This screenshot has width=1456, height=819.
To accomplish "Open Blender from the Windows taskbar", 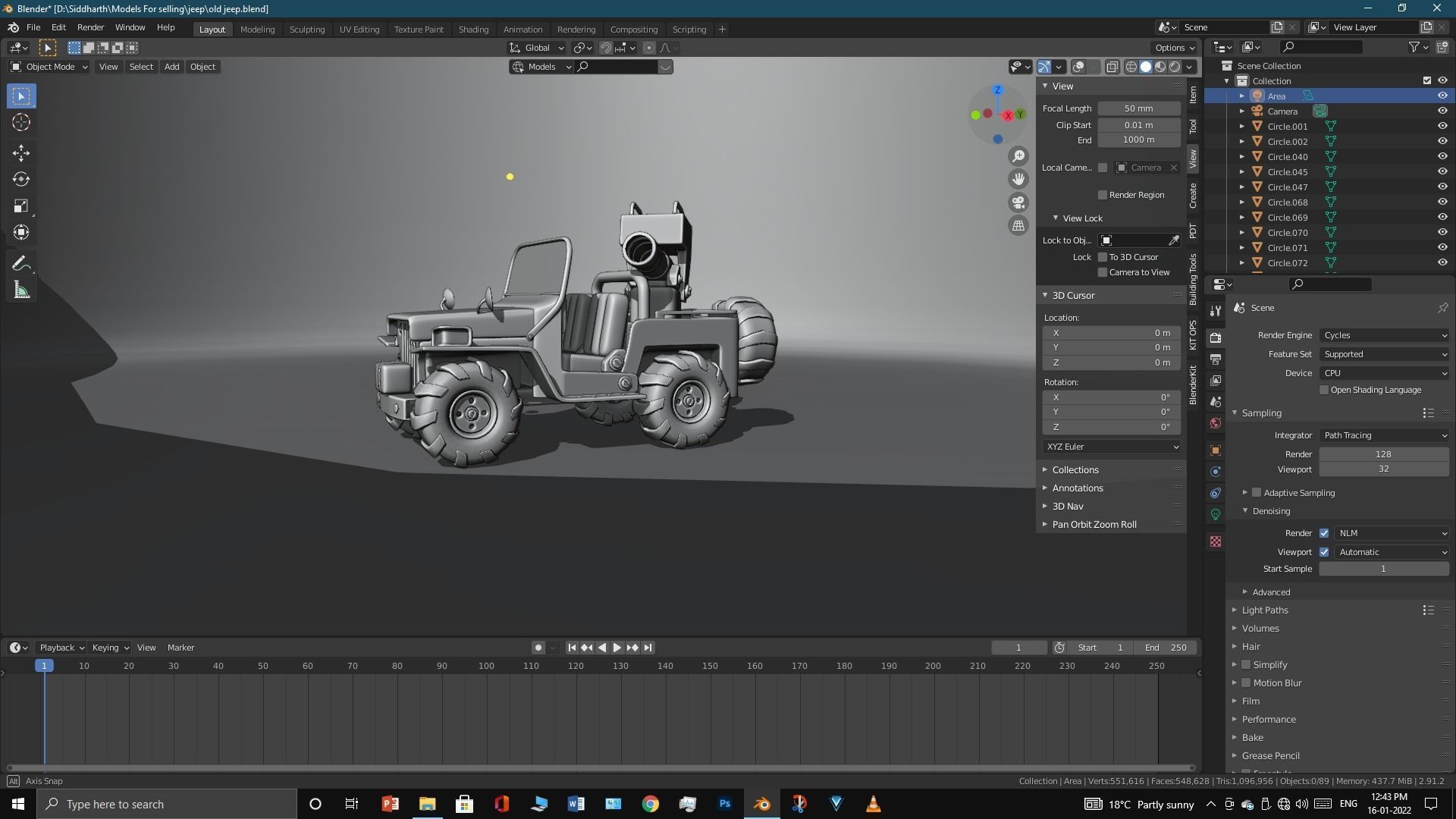I will (762, 804).
